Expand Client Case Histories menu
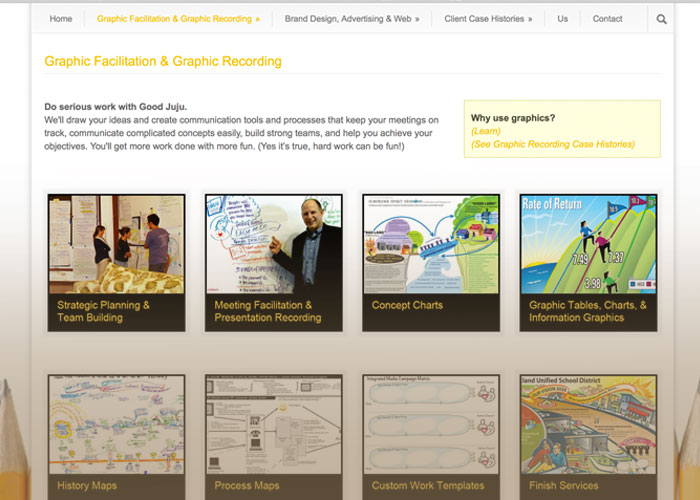700x500 pixels. pyautogui.click(x=488, y=19)
